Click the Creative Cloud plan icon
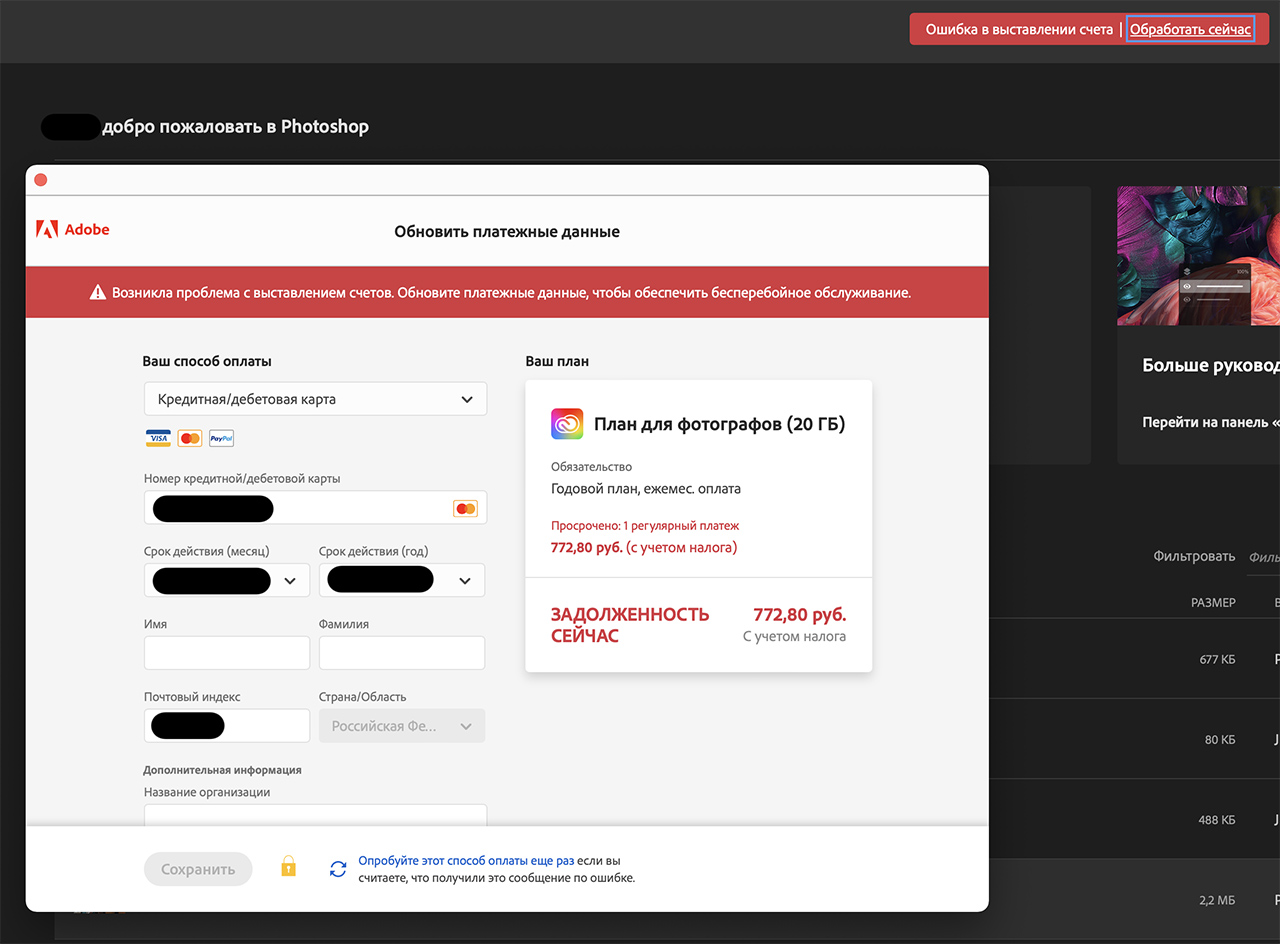1280x944 pixels. tap(567, 424)
